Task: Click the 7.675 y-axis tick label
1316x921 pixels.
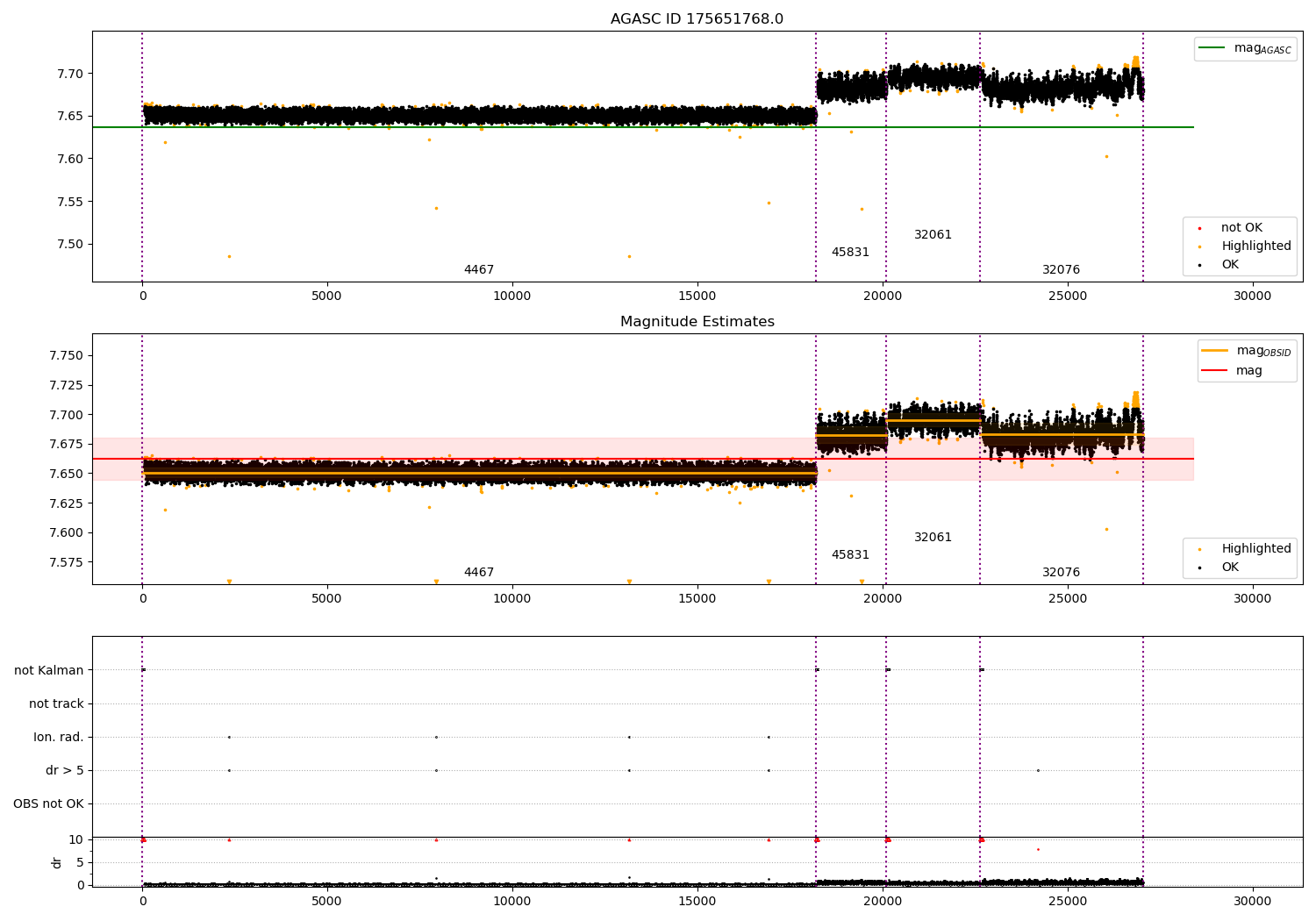Action: [67, 444]
